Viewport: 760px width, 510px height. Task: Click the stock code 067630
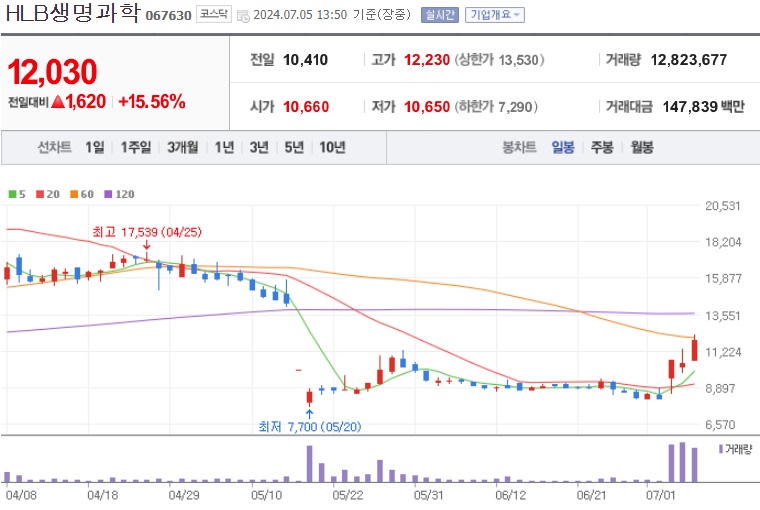pos(168,16)
